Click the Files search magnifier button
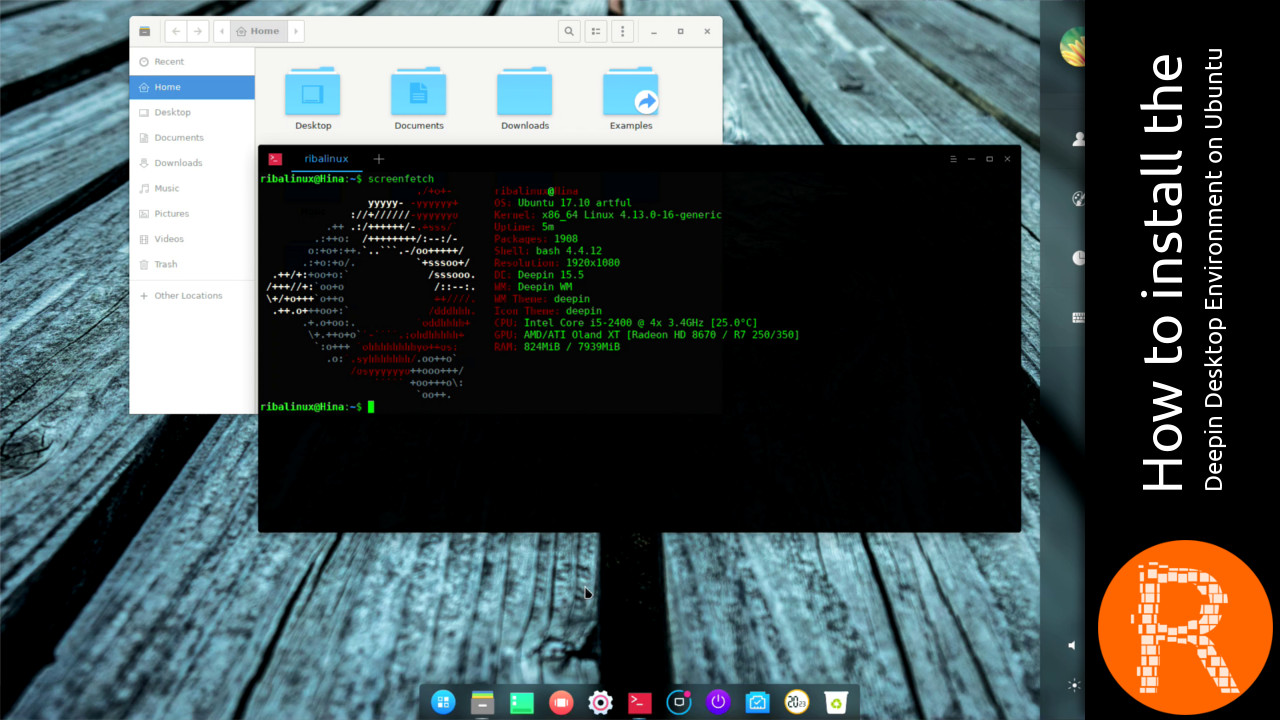This screenshot has width=1280, height=720. click(x=569, y=31)
